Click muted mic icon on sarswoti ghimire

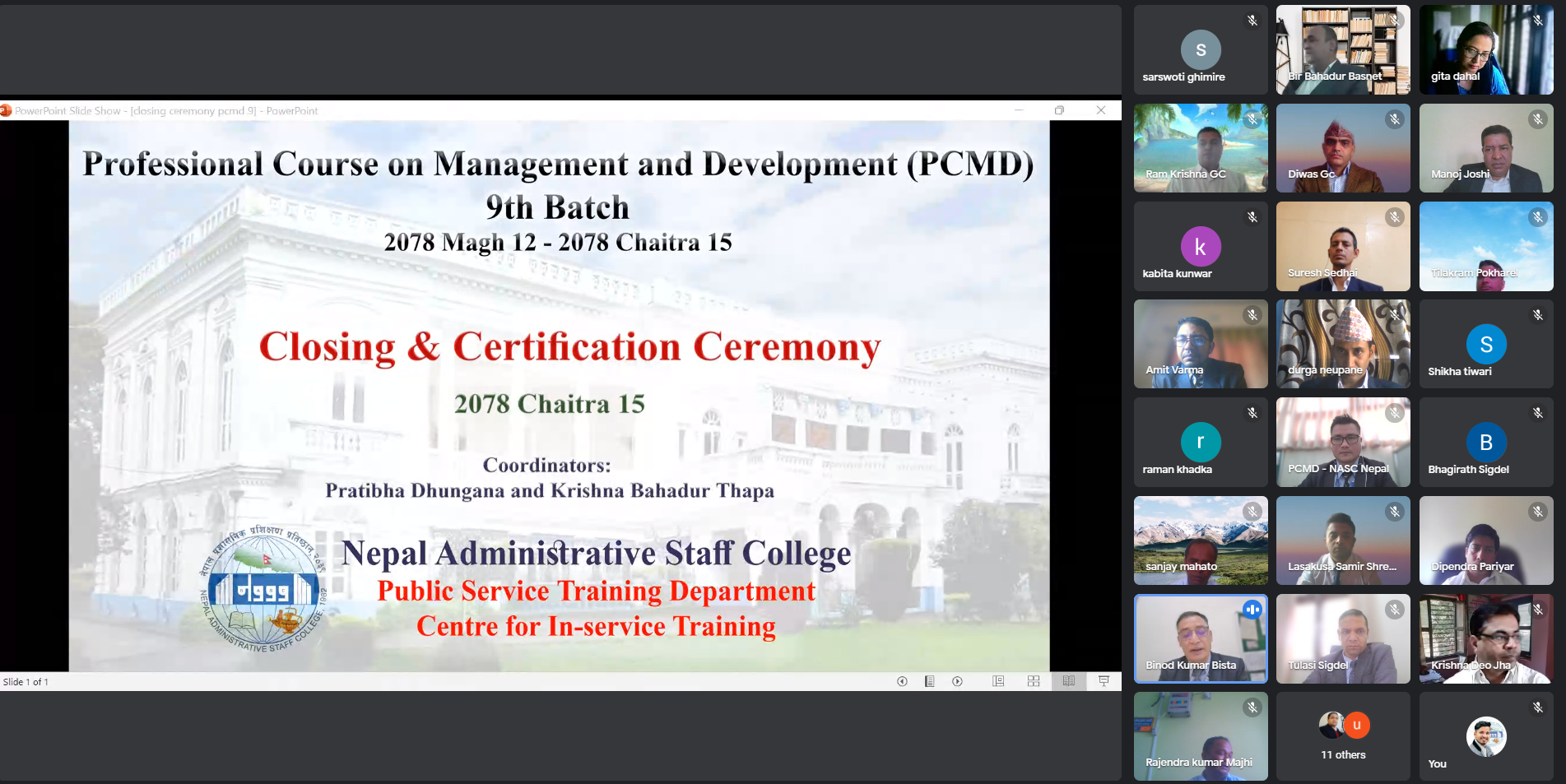1252,21
